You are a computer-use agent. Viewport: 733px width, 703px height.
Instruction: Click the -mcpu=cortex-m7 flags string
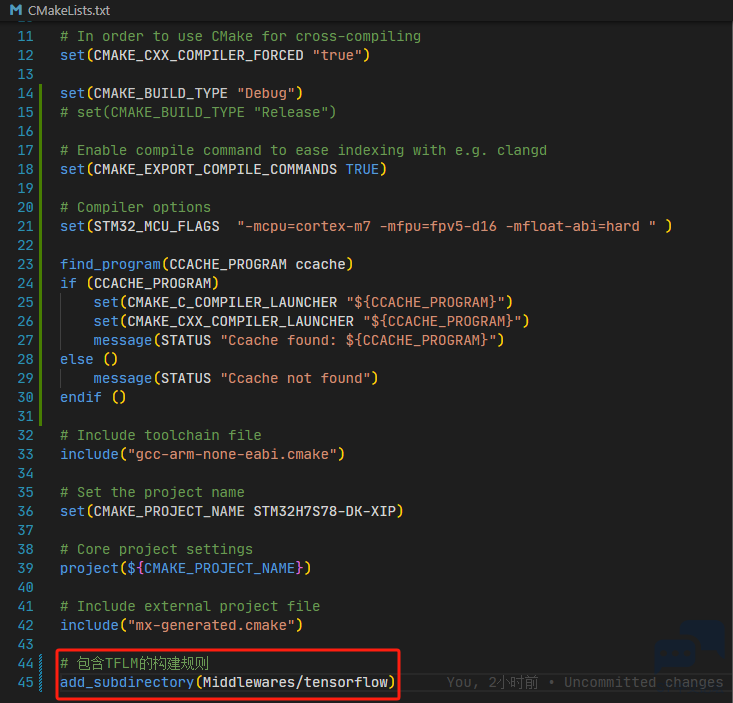coord(446,227)
